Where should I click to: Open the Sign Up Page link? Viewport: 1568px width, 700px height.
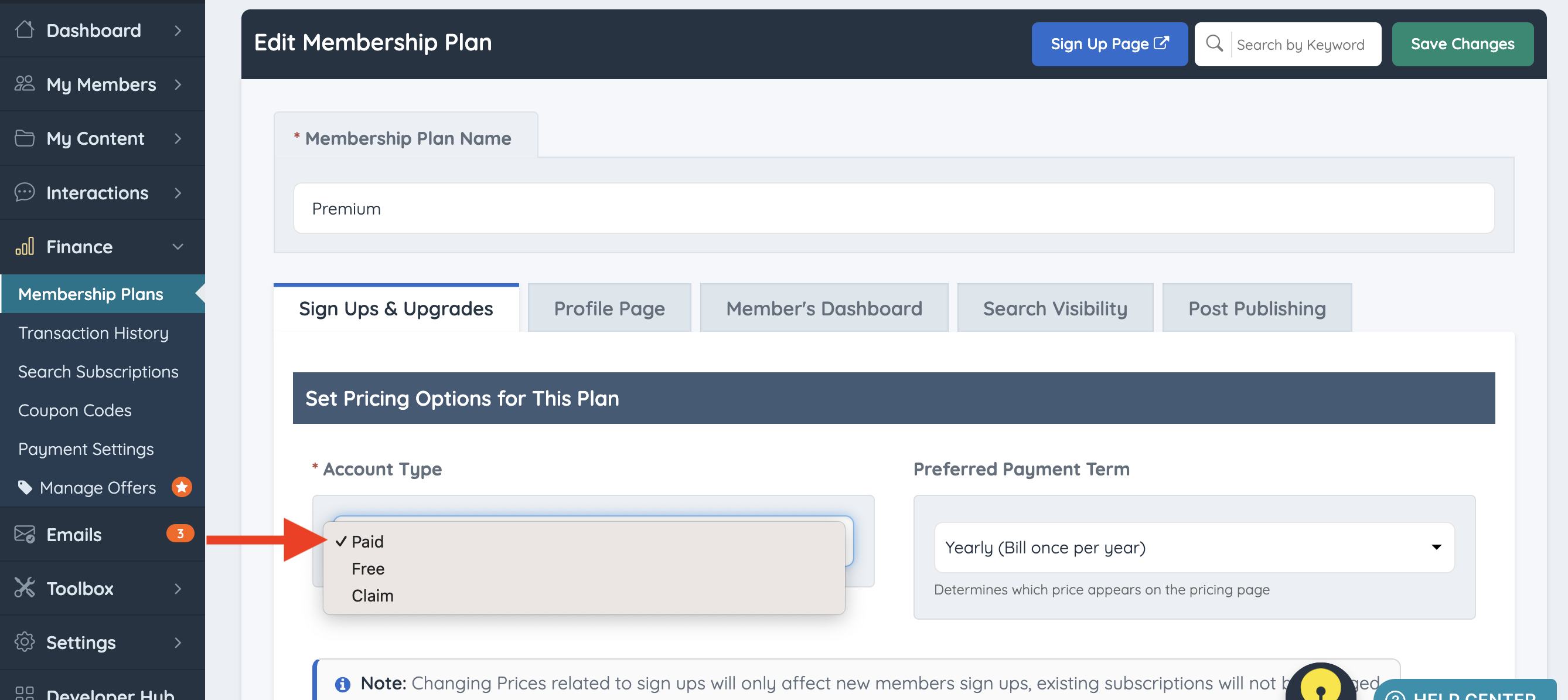click(x=1109, y=44)
